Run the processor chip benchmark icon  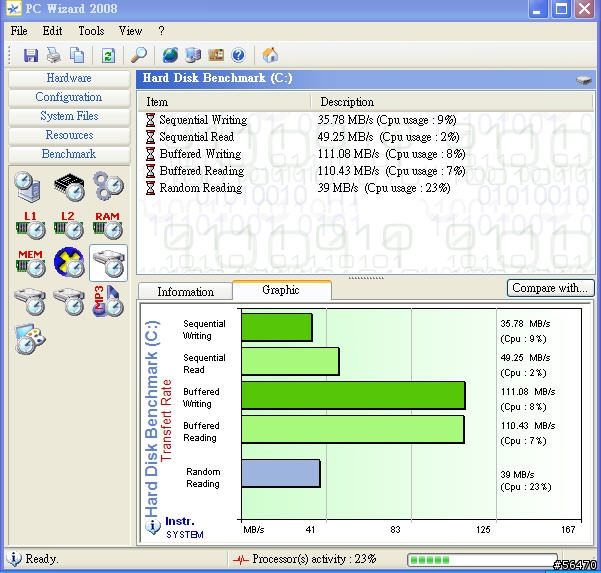69,187
